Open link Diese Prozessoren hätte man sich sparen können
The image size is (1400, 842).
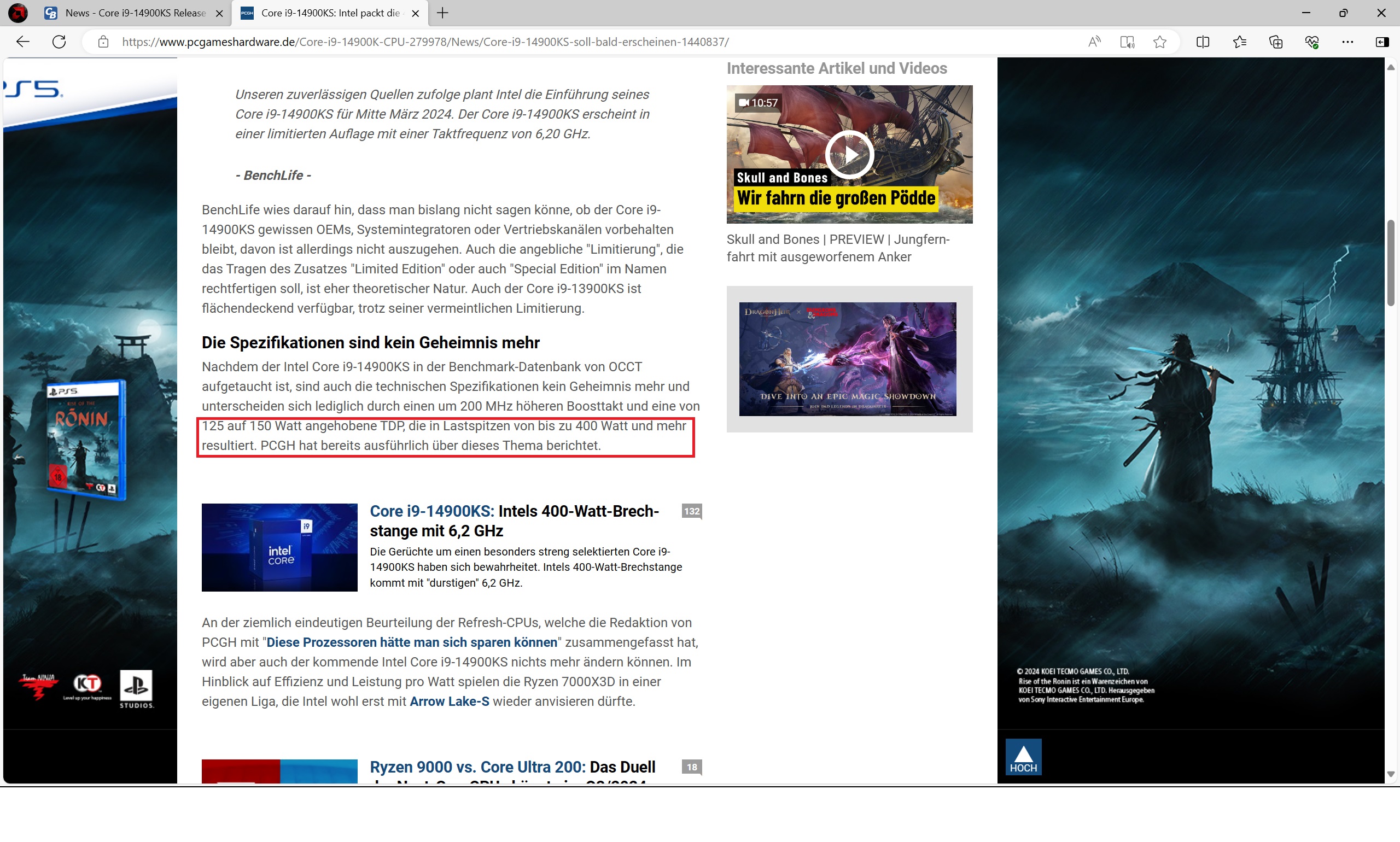[411, 642]
